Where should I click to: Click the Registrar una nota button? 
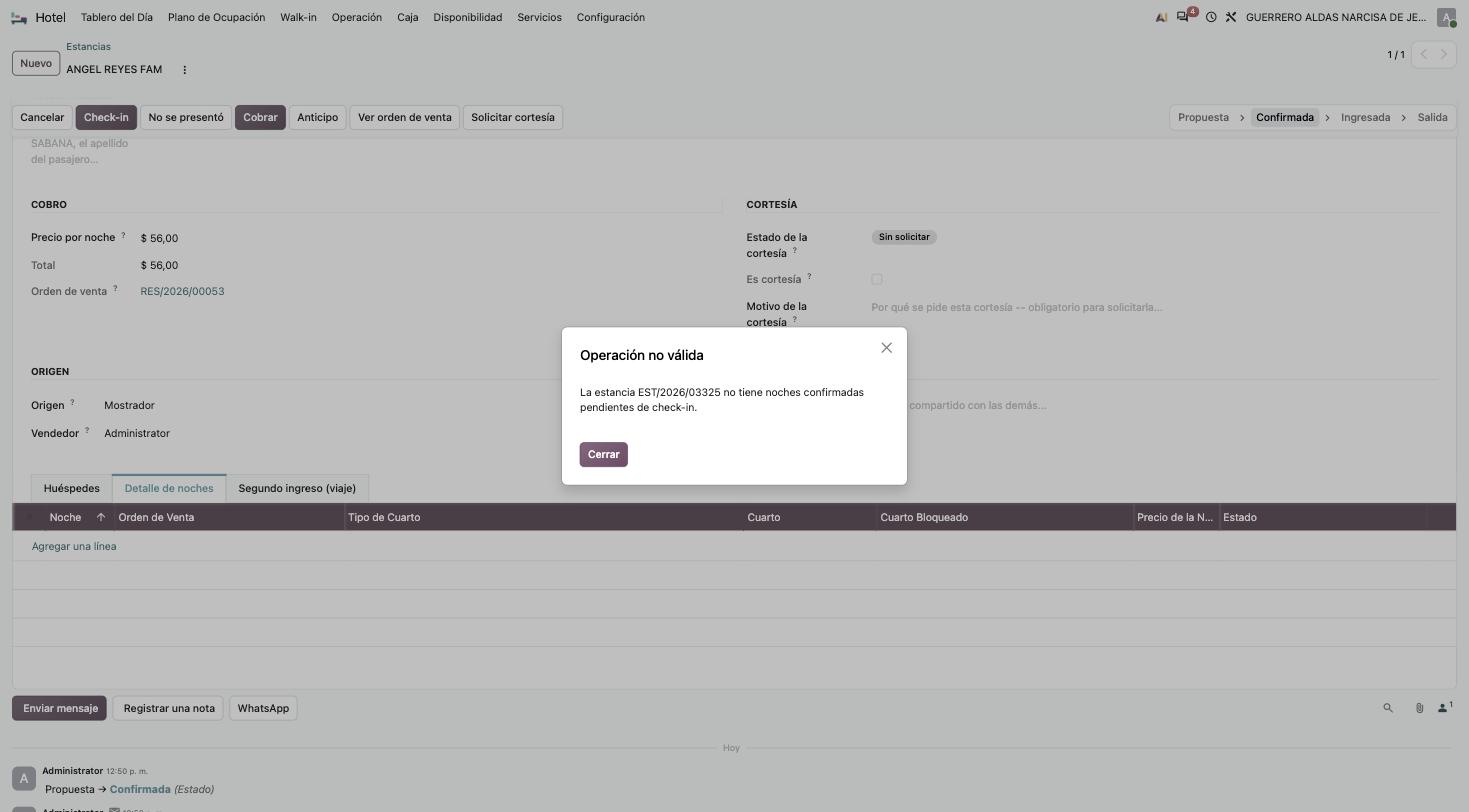pyautogui.click(x=169, y=708)
